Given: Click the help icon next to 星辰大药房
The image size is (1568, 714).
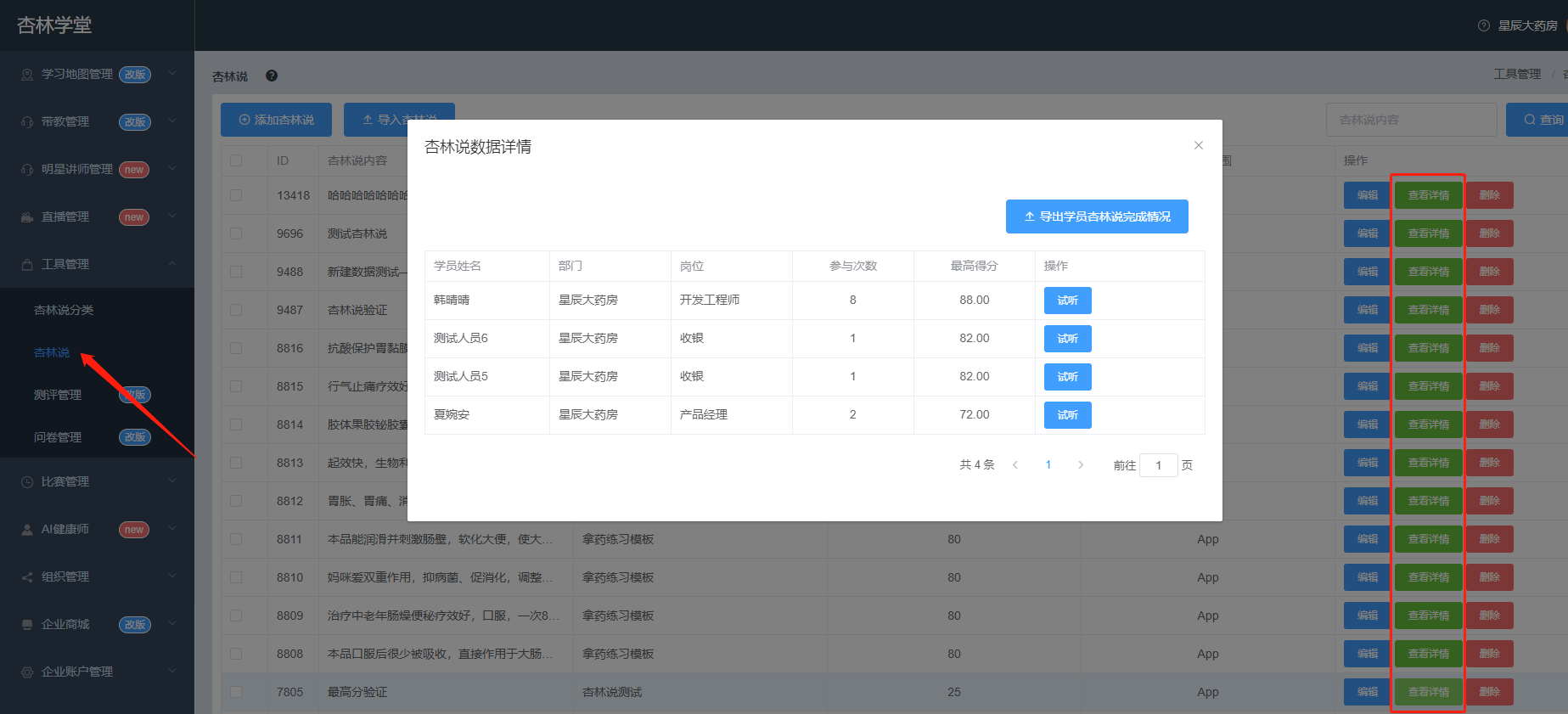Looking at the screenshot, I should (1484, 25).
